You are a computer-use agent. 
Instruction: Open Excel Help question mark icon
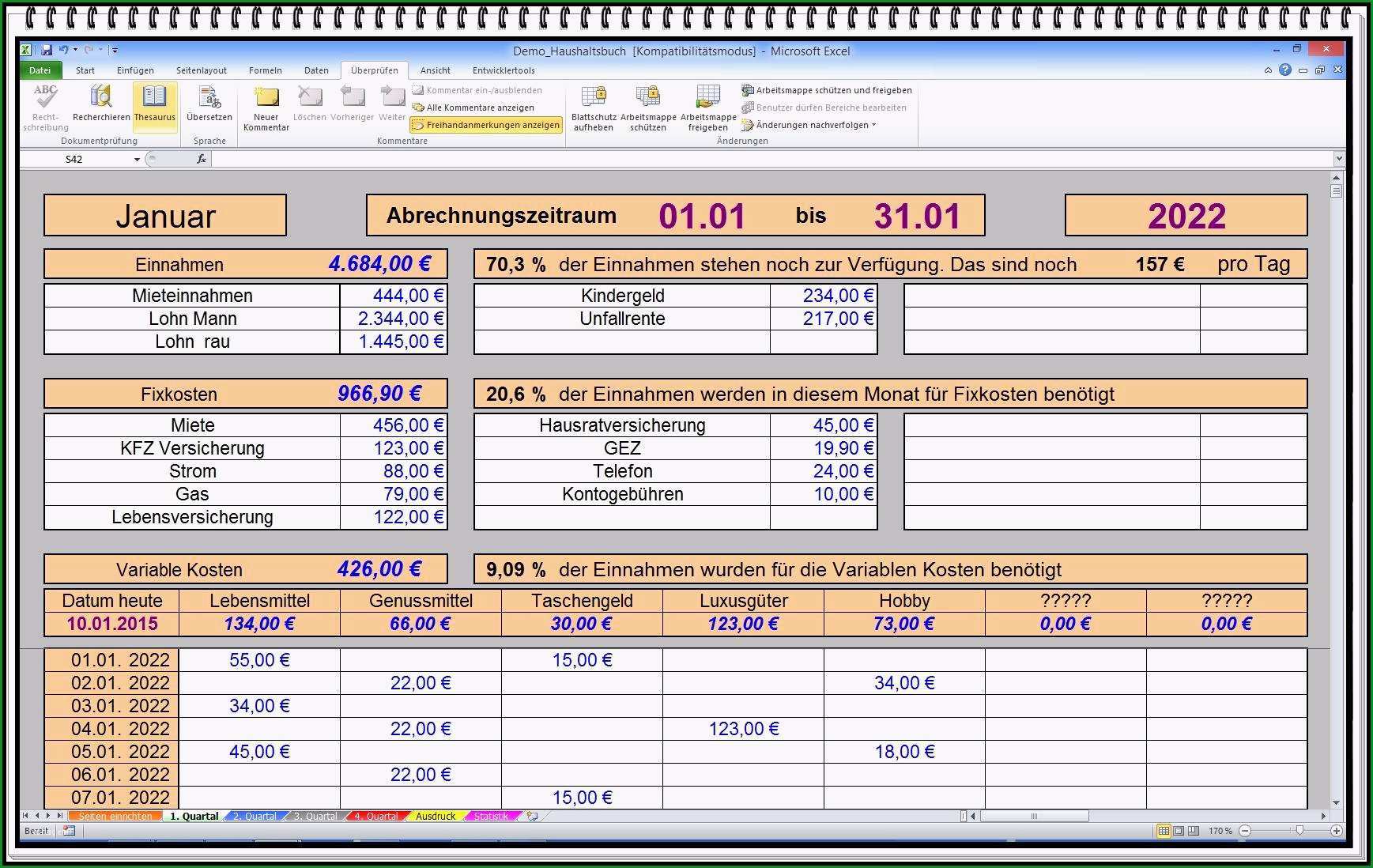coord(1285,70)
